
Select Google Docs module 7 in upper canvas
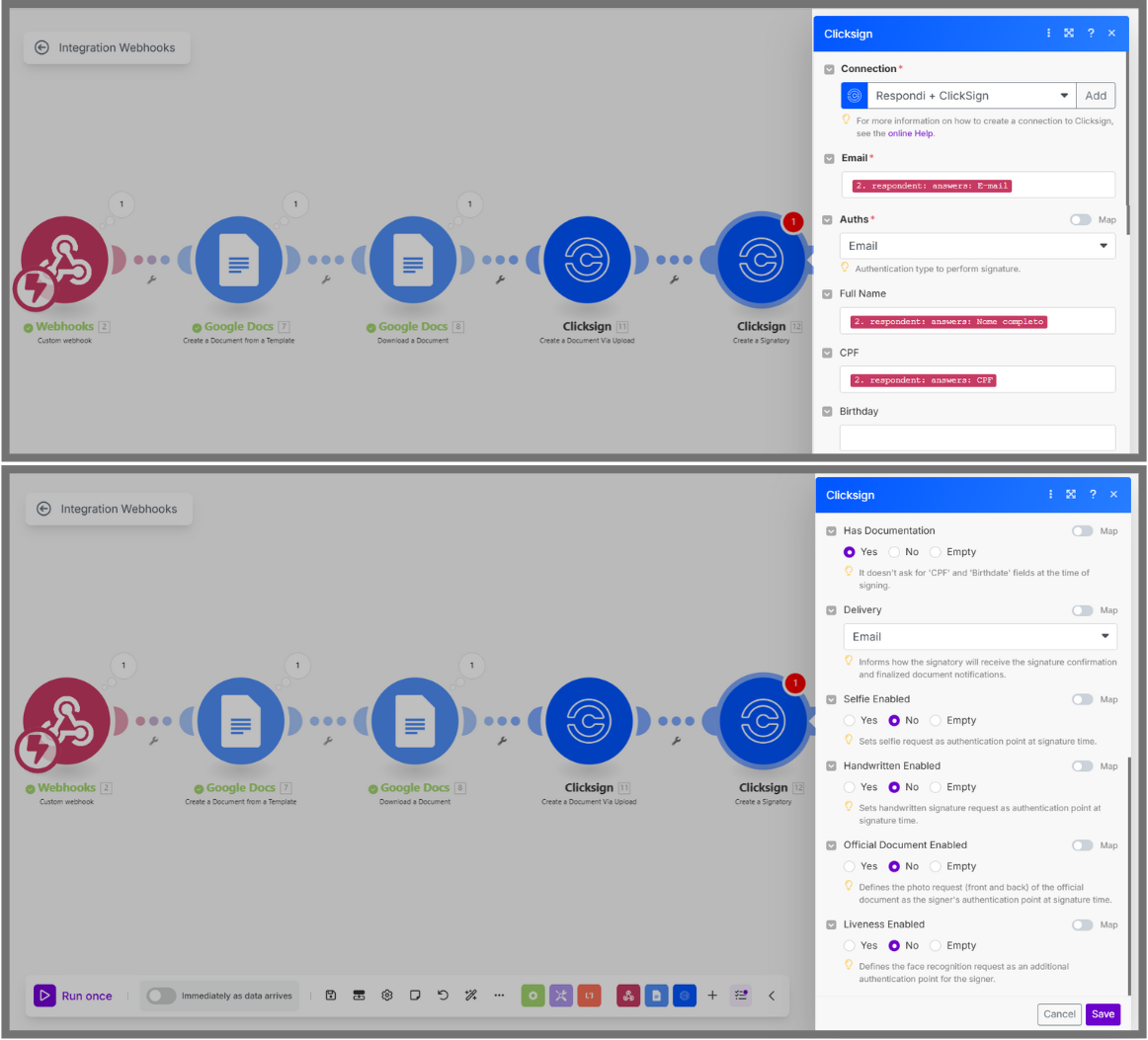(x=239, y=260)
